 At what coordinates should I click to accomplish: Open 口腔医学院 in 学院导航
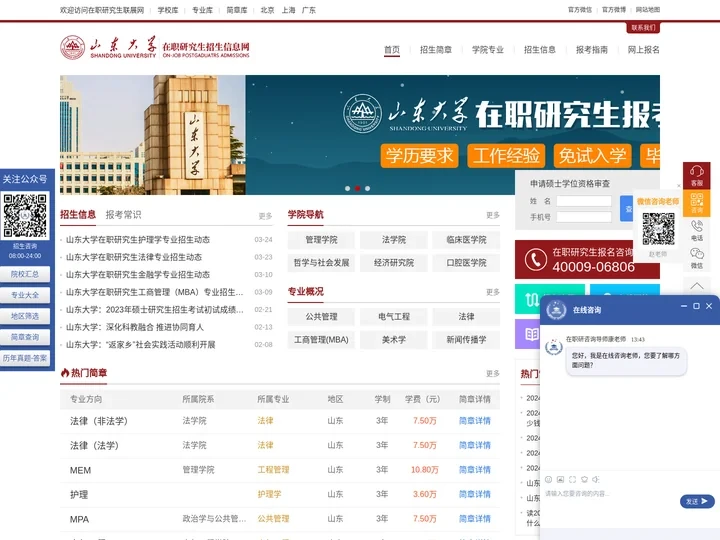(466, 263)
